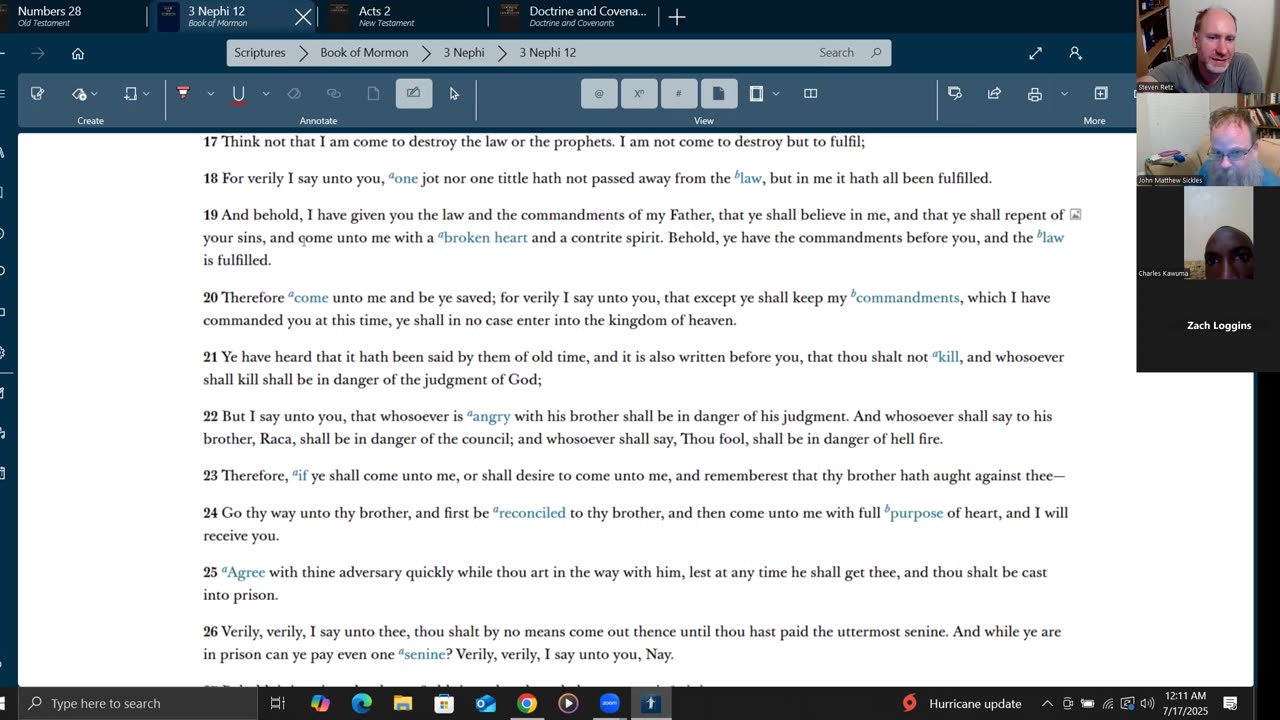This screenshot has height=720, width=1280.
Task: Click the share icon
Action: pos(994,93)
